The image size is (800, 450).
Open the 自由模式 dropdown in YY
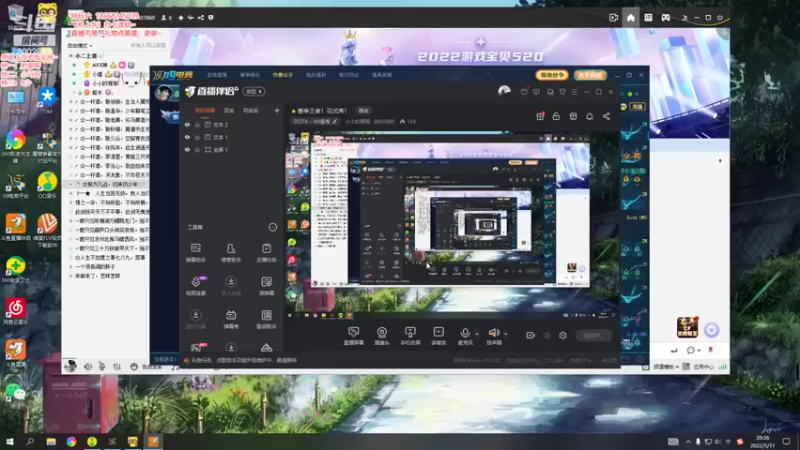[80, 45]
